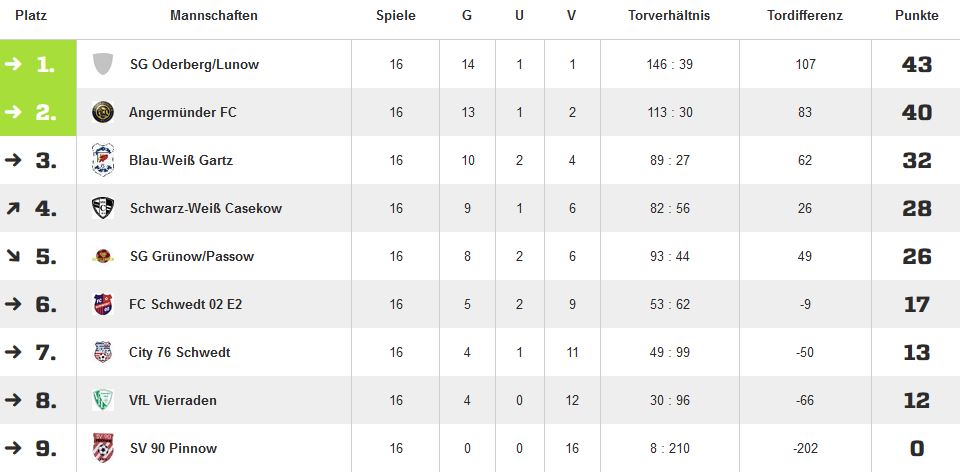Click the SG Oderberg/Lunow gray shield logo
The image size is (960, 472).
(x=103, y=64)
